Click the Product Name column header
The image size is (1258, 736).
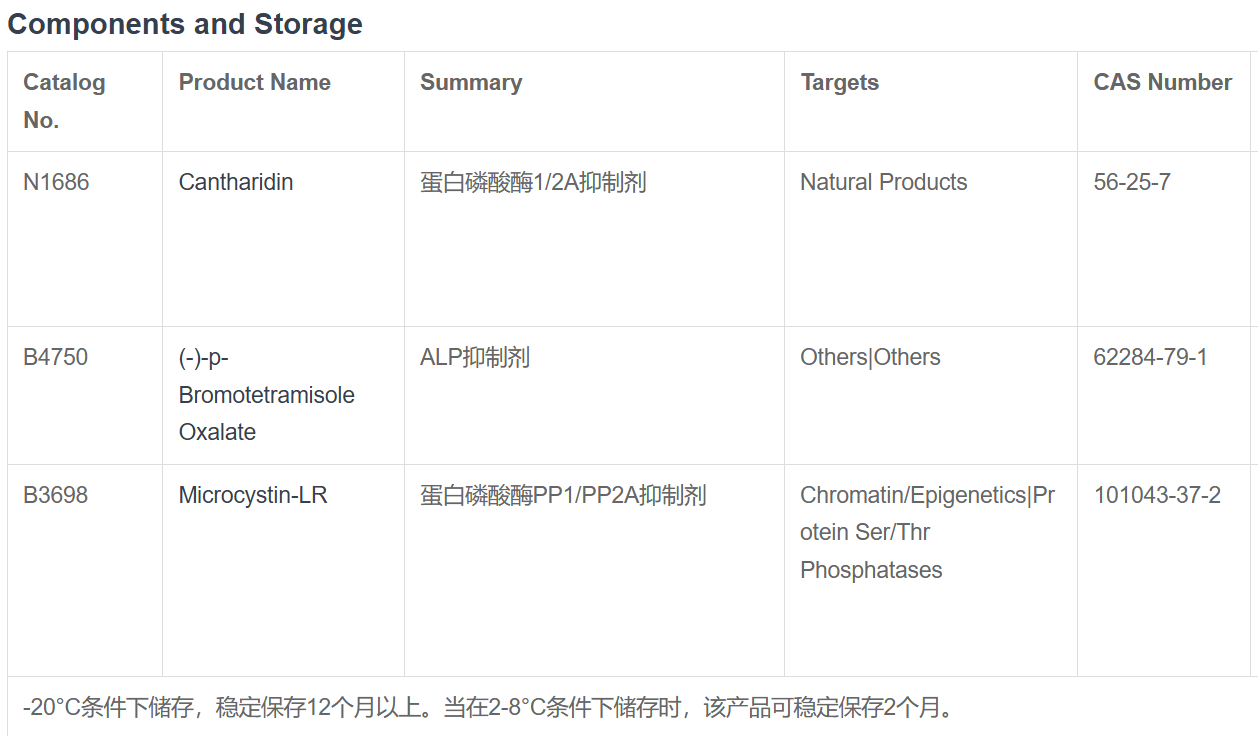(255, 82)
